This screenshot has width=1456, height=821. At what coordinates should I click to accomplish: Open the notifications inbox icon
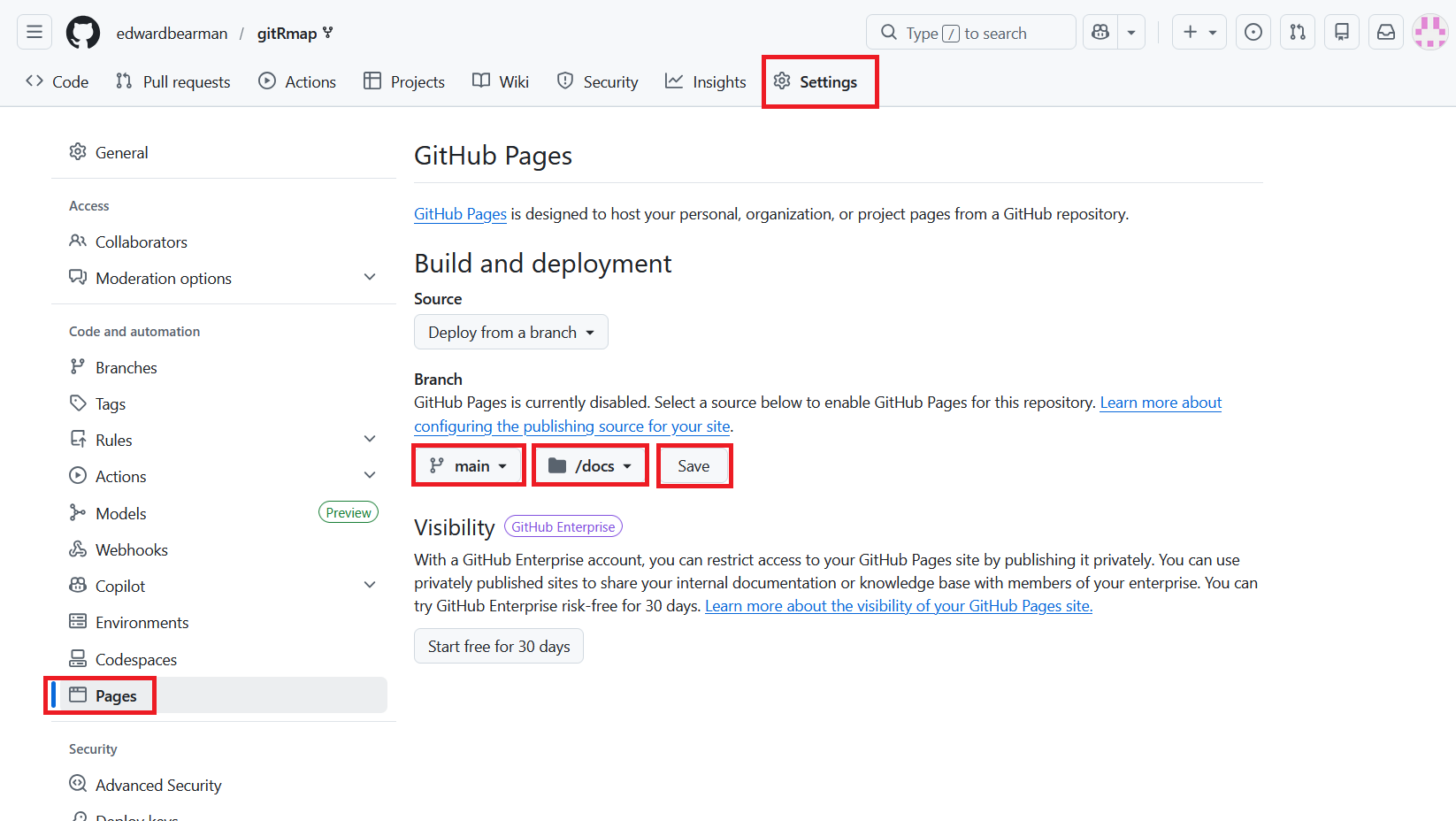click(1385, 33)
